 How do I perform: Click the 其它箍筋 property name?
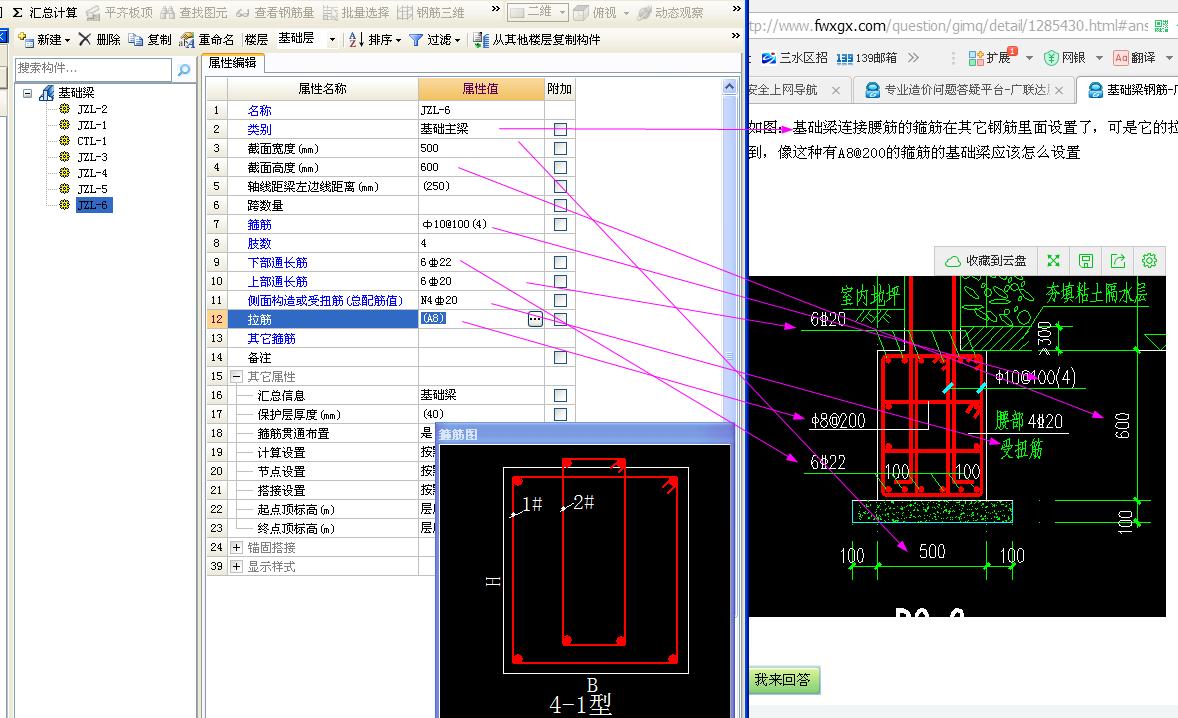(271, 339)
